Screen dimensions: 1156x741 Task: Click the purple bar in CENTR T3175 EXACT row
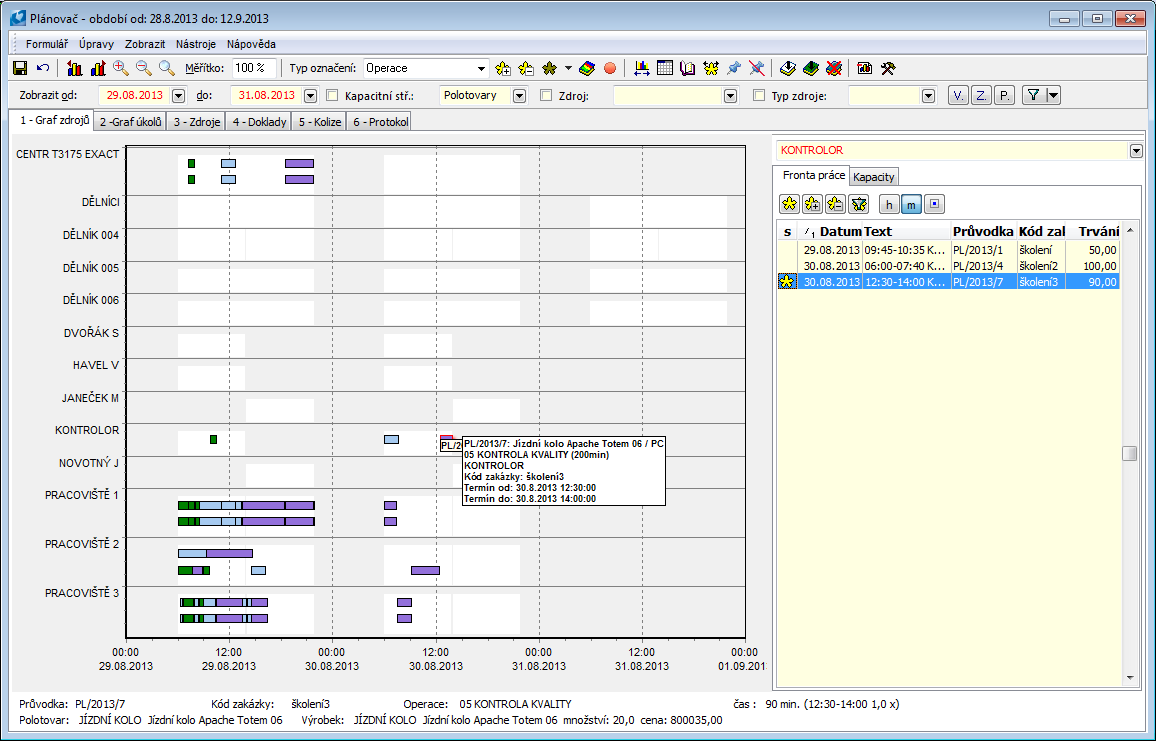(x=299, y=163)
